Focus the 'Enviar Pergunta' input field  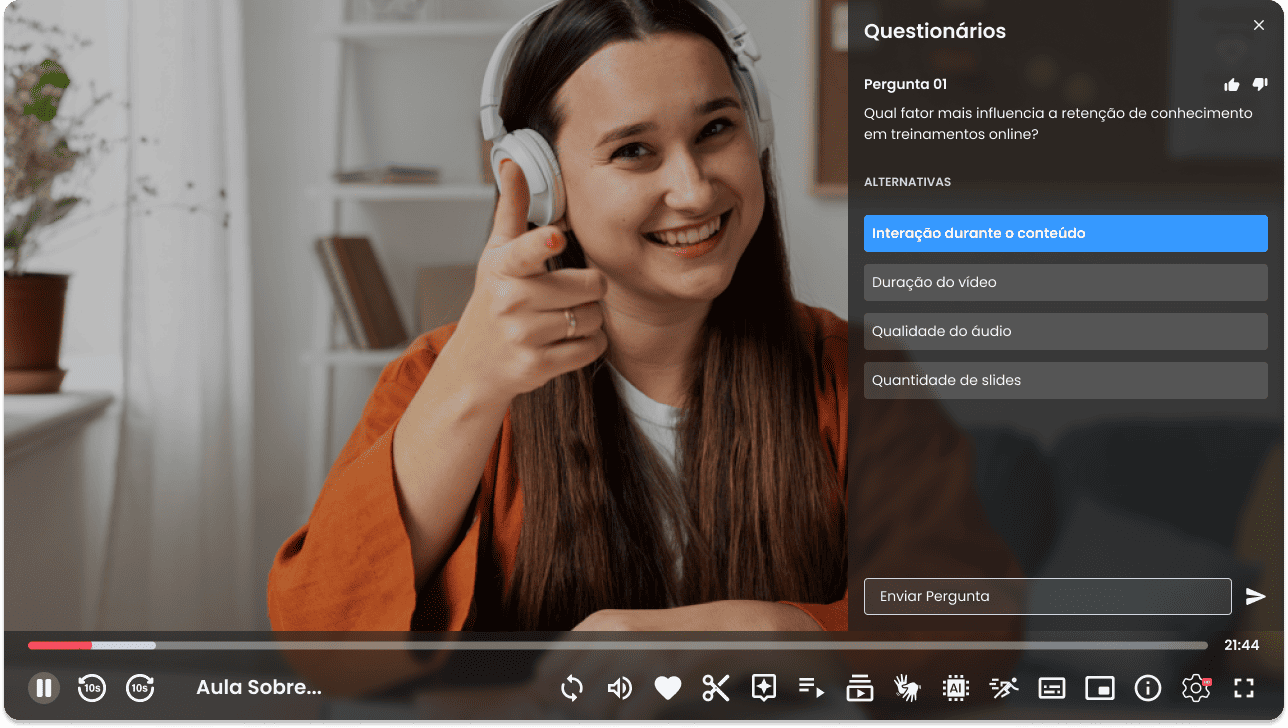coord(1047,597)
